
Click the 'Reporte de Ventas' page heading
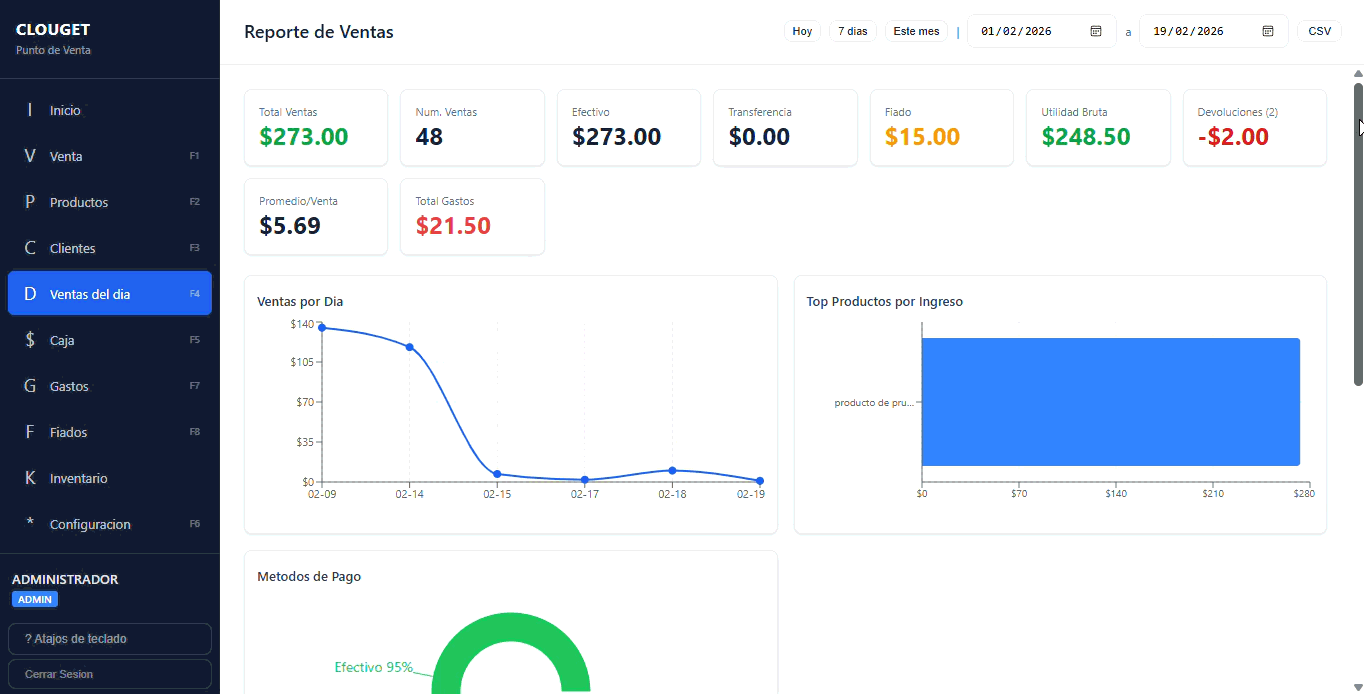(x=319, y=32)
